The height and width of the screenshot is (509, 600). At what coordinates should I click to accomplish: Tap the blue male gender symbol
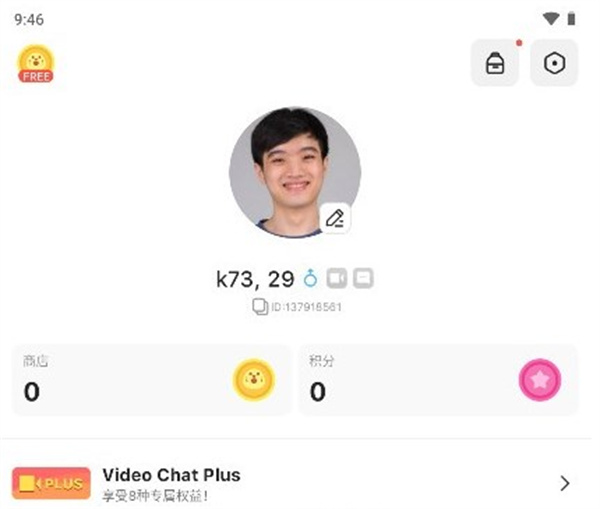coord(310,278)
